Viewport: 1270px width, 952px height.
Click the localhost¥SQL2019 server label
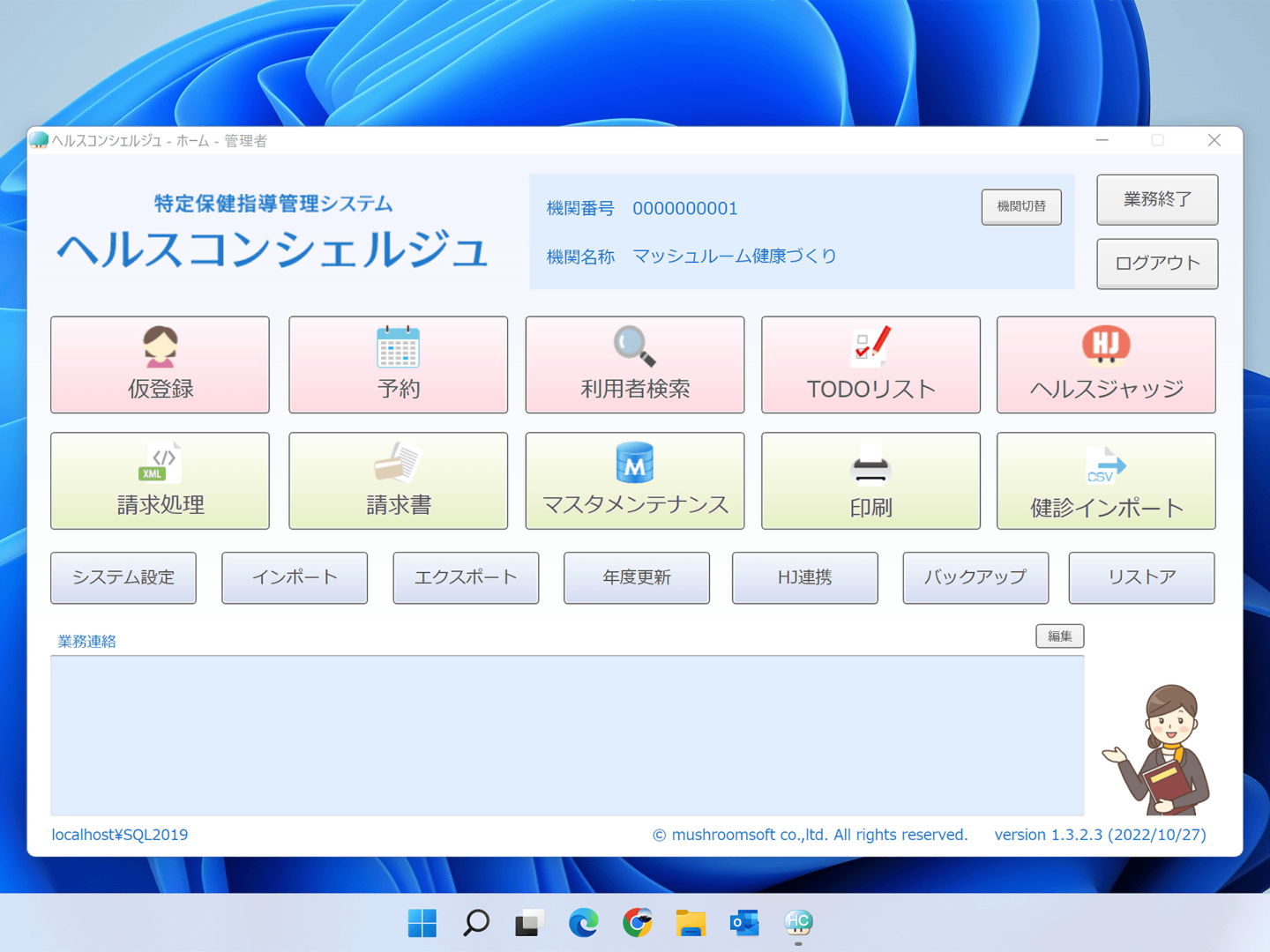(x=120, y=835)
